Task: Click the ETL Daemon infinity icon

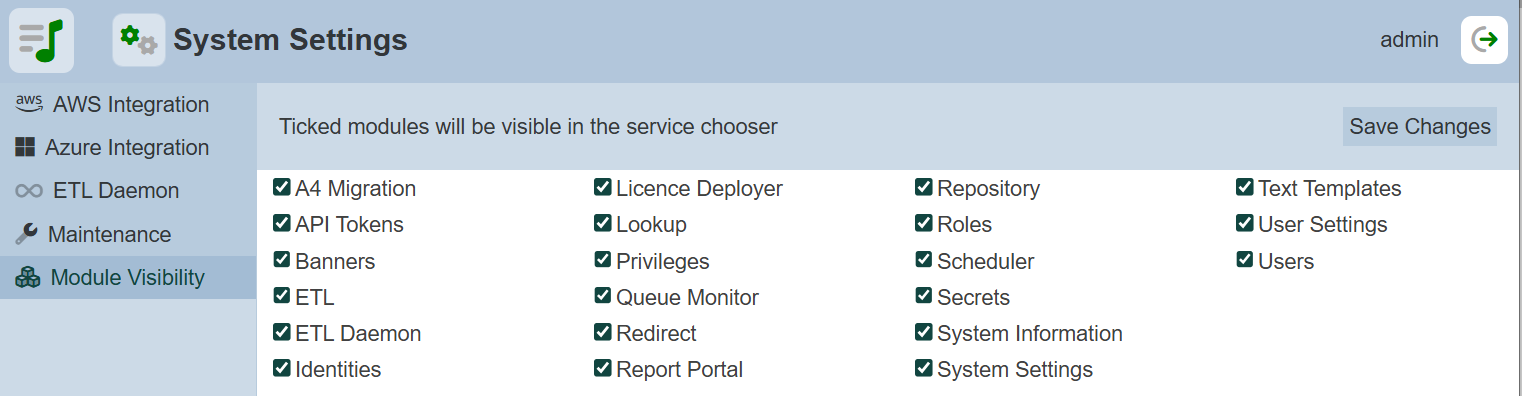Action: tap(29, 191)
